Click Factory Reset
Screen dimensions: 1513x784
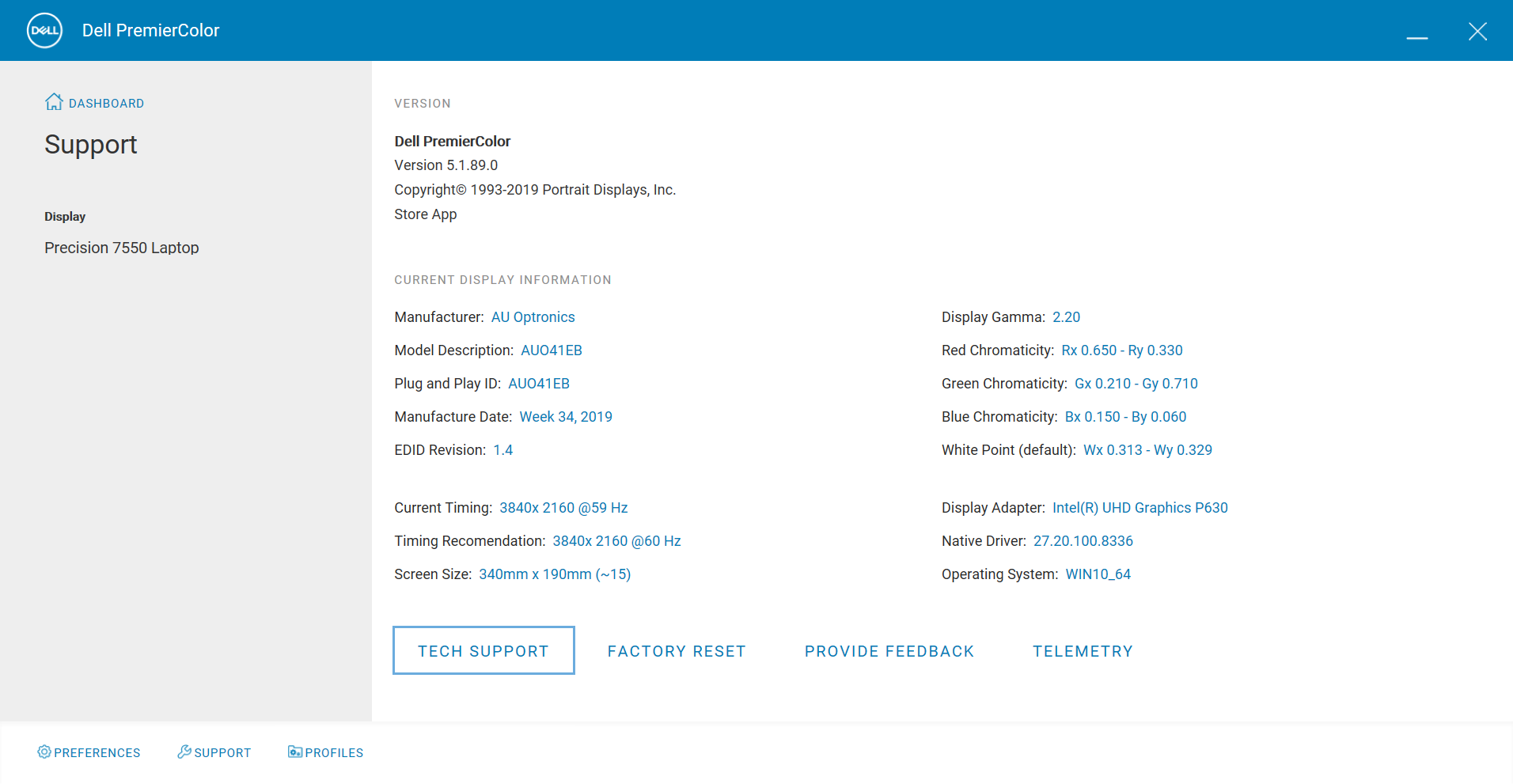(677, 651)
